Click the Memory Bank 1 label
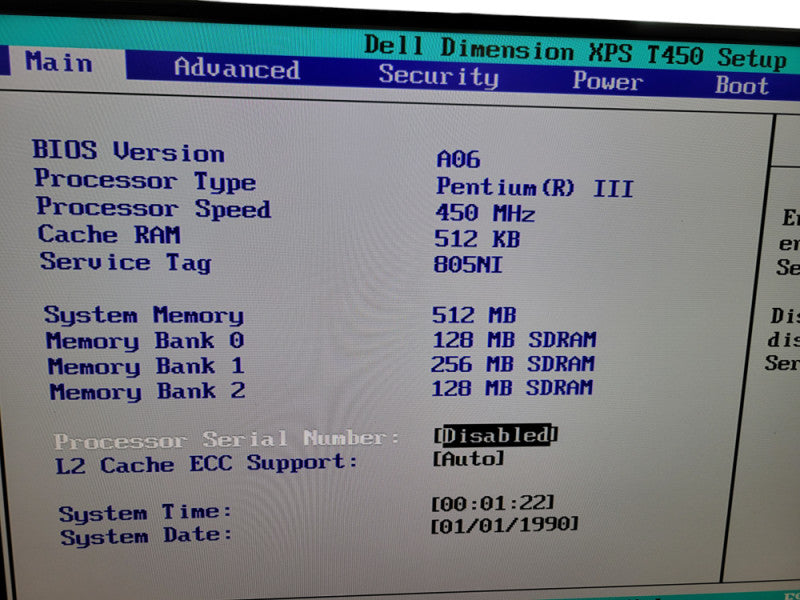 [147, 366]
